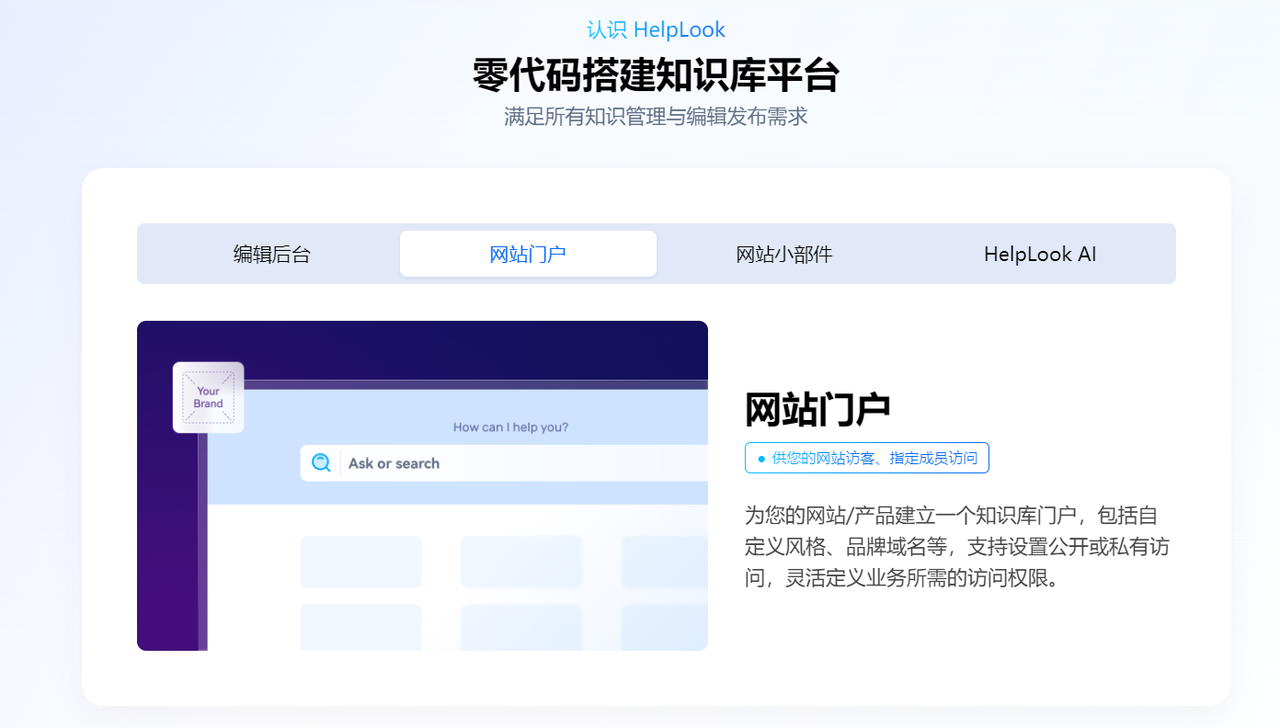Screen dimensions: 1280x728
Task: Switch to the 编辑后台 tab
Action: [x=272, y=254]
